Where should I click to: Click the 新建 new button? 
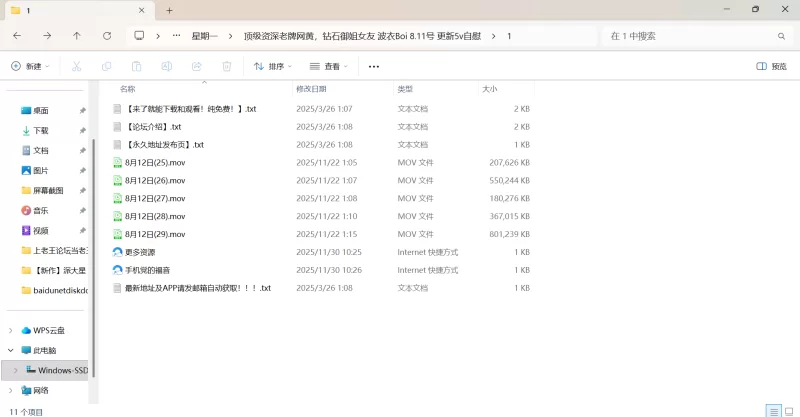tap(29, 67)
